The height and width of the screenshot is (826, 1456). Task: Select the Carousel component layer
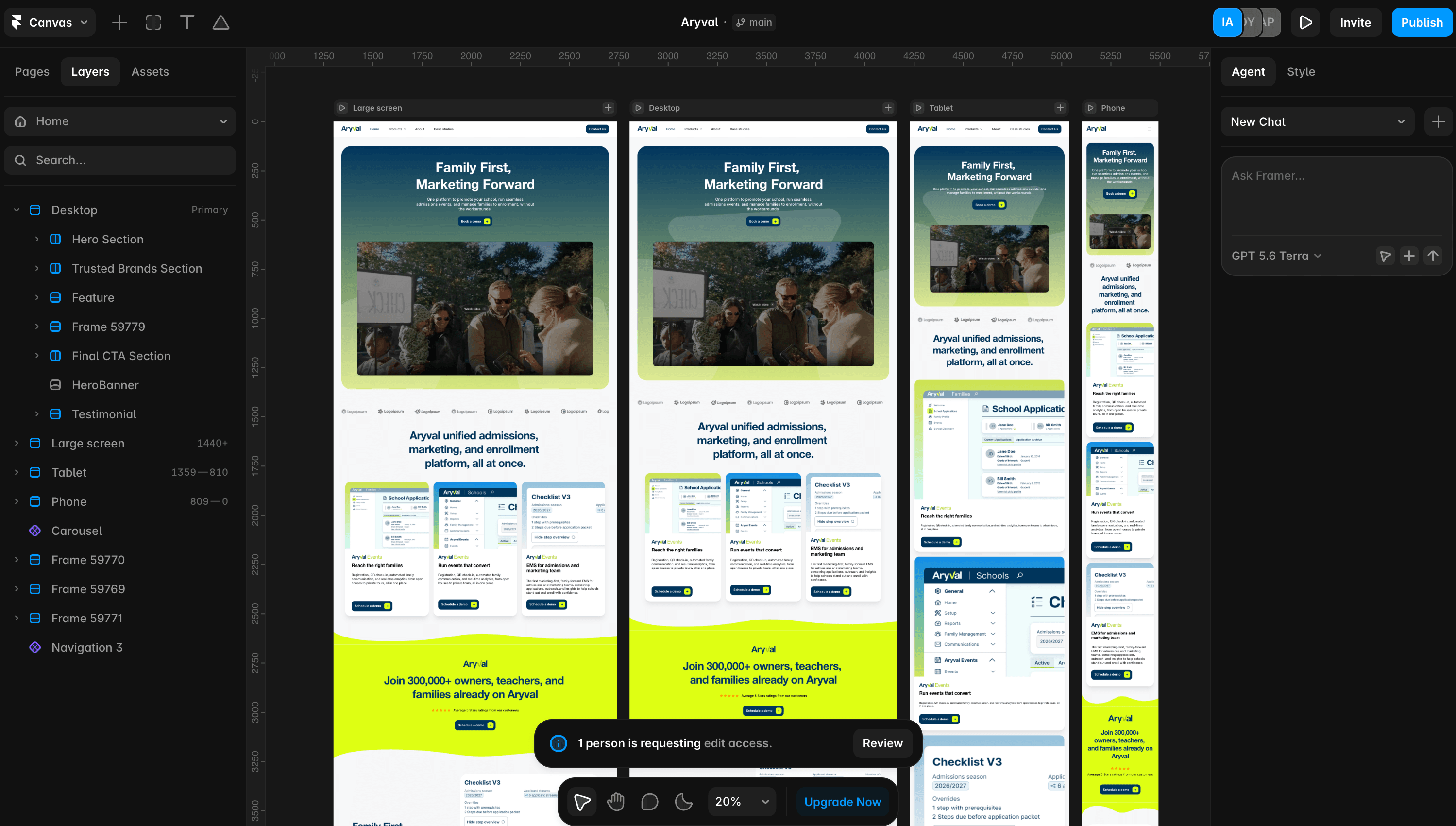(x=120, y=531)
